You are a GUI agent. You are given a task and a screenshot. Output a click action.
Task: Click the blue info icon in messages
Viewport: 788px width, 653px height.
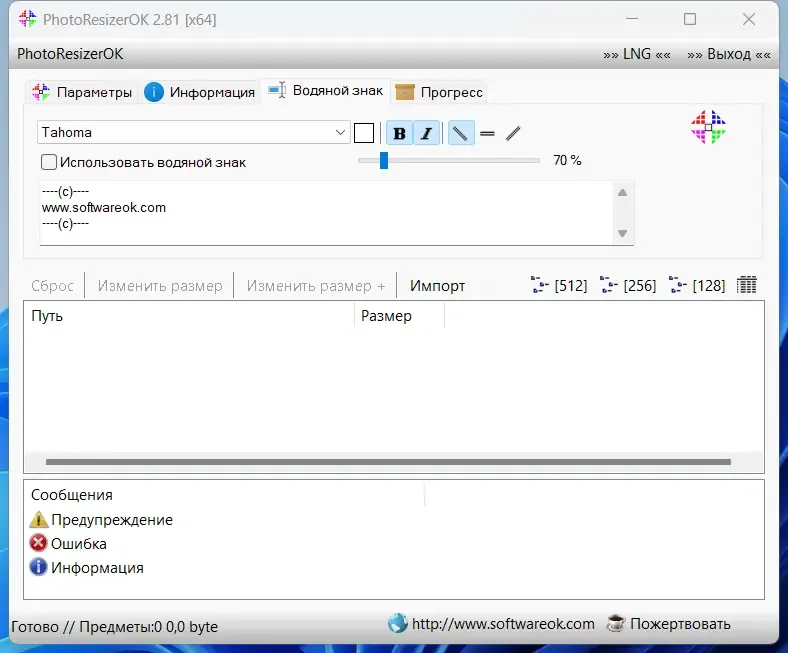[38, 567]
